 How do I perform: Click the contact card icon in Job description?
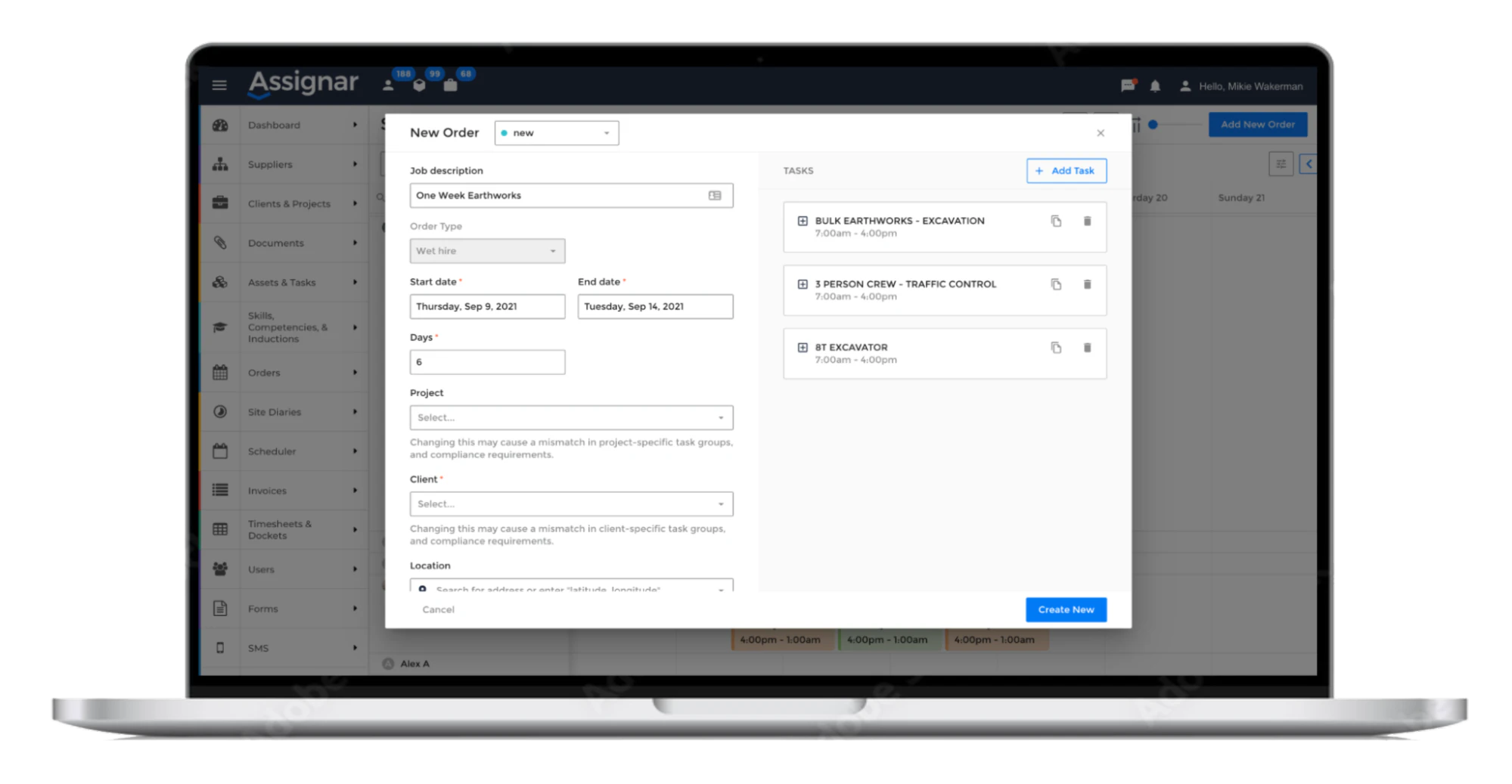tap(714, 195)
